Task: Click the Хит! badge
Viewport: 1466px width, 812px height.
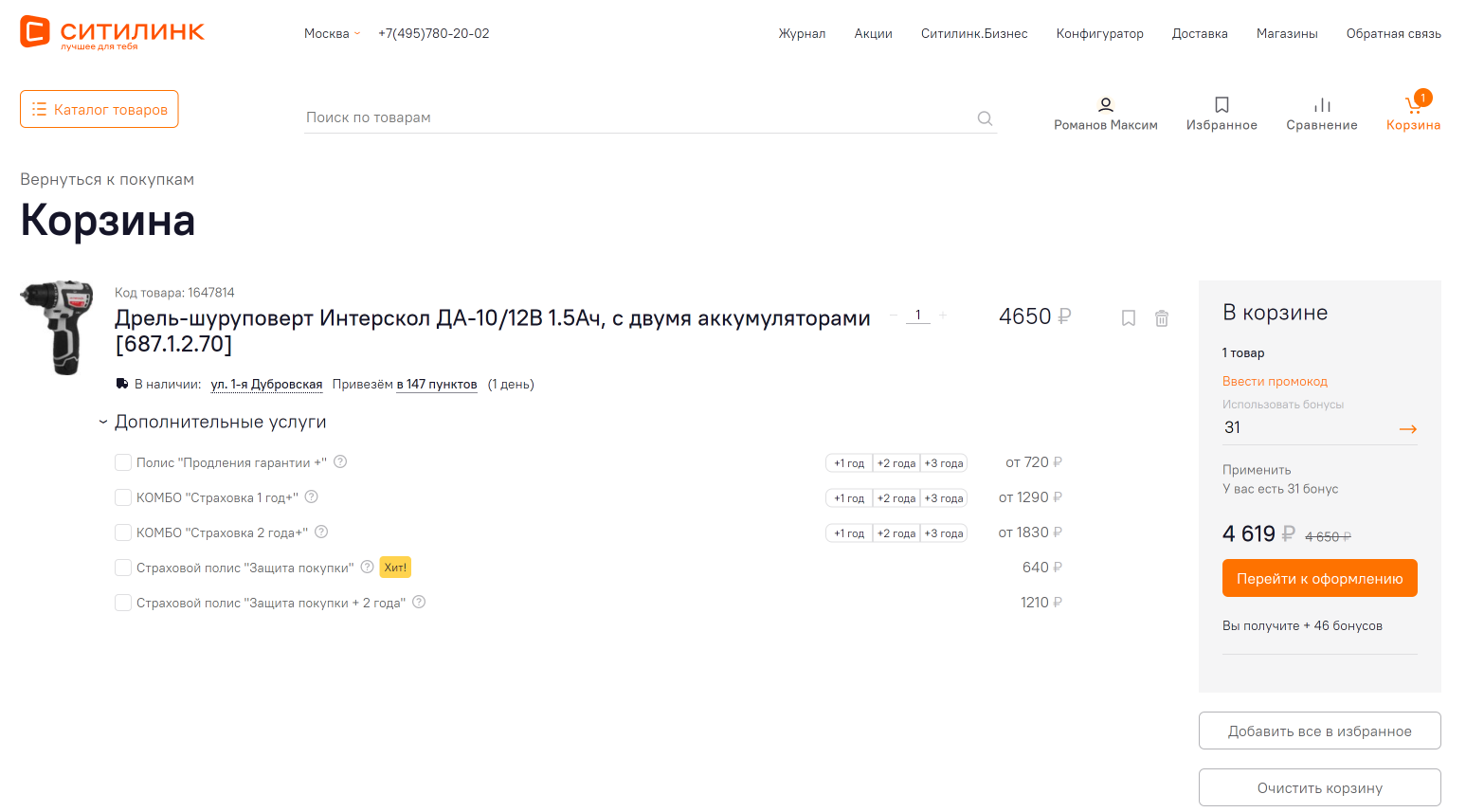Action: click(395, 568)
